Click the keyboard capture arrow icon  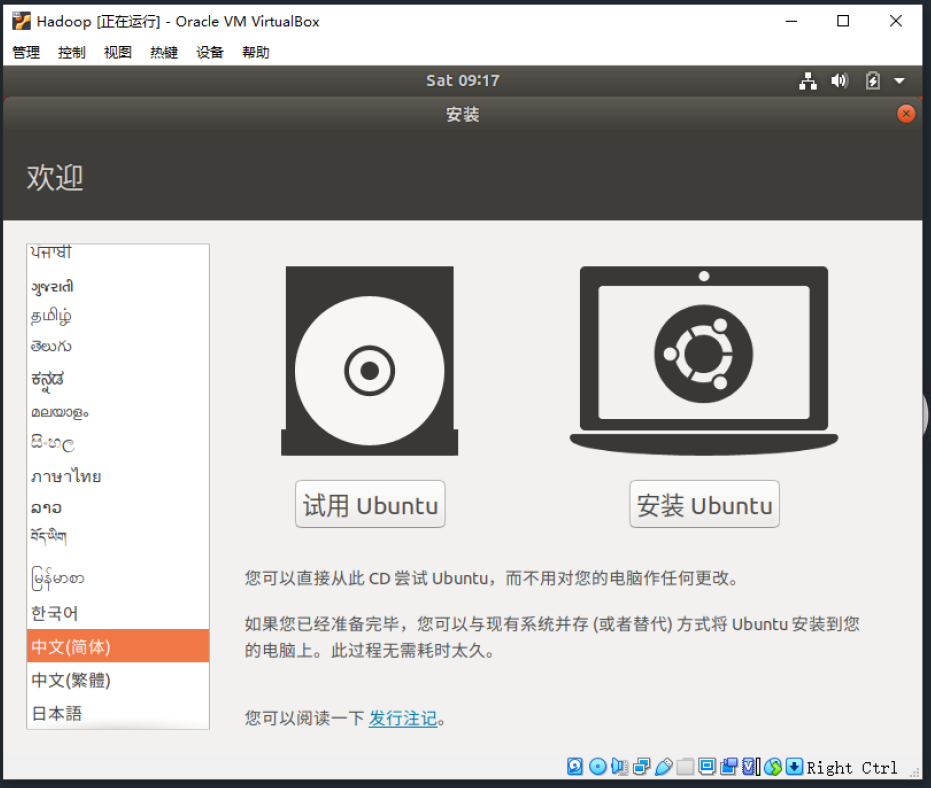click(x=794, y=767)
